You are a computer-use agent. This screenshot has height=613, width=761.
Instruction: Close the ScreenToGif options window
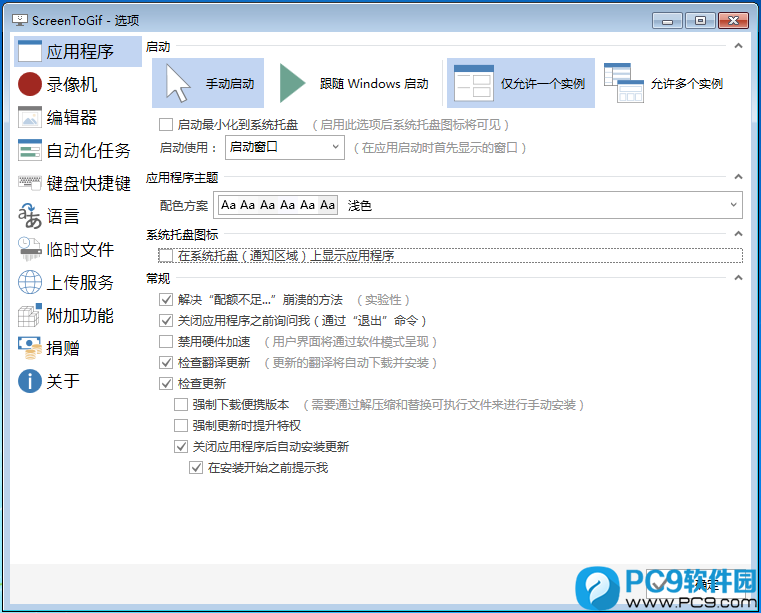[733, 21]
